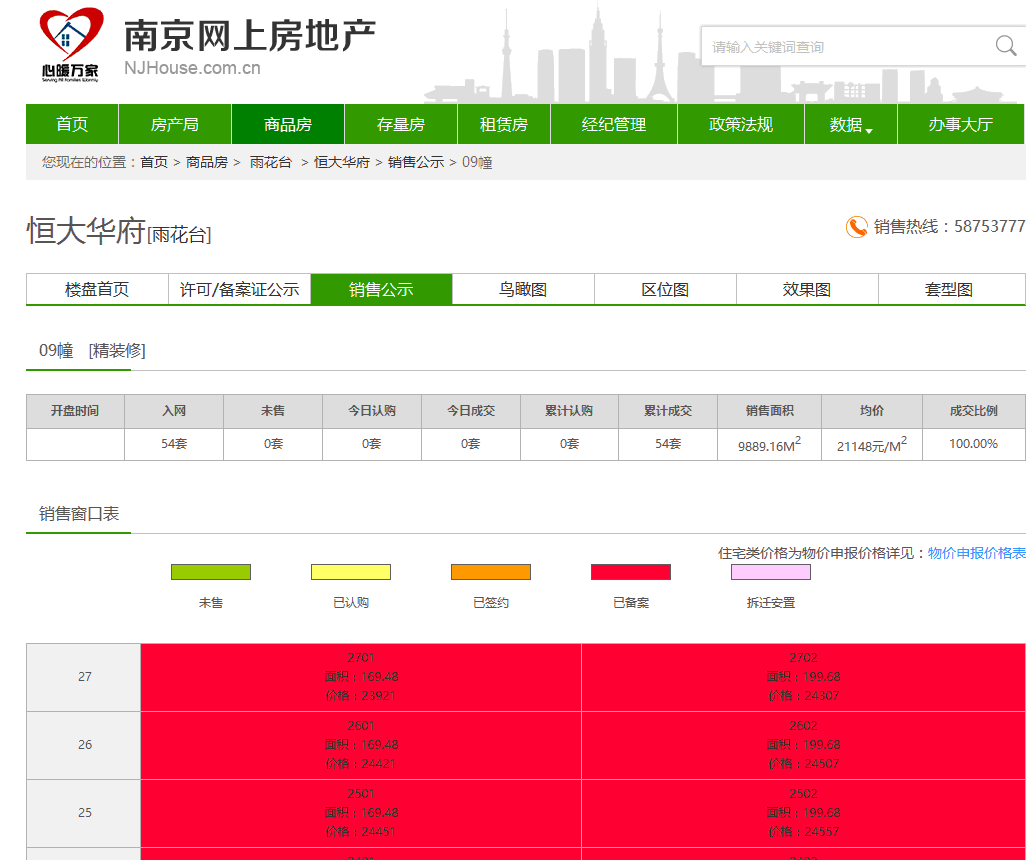Click the floor 26 row label
Screen dimensions: 1027x860
coord(84,745)
